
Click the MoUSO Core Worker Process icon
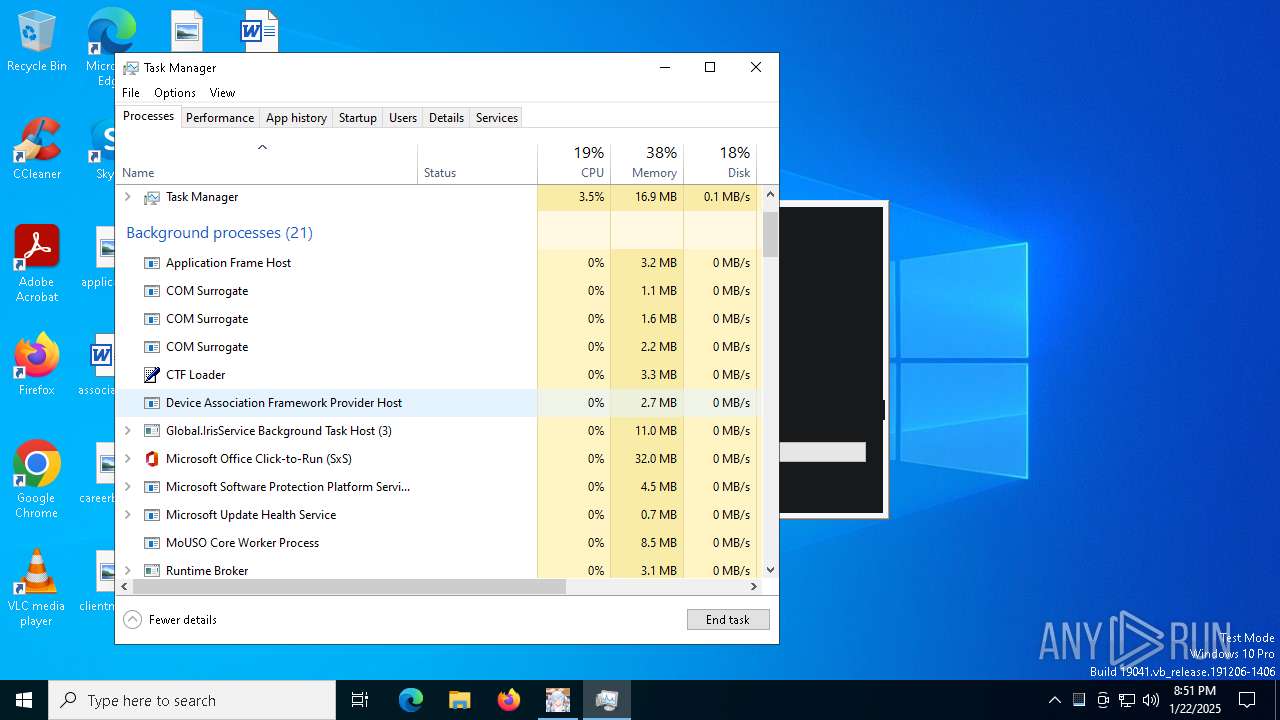coord(152,543)
